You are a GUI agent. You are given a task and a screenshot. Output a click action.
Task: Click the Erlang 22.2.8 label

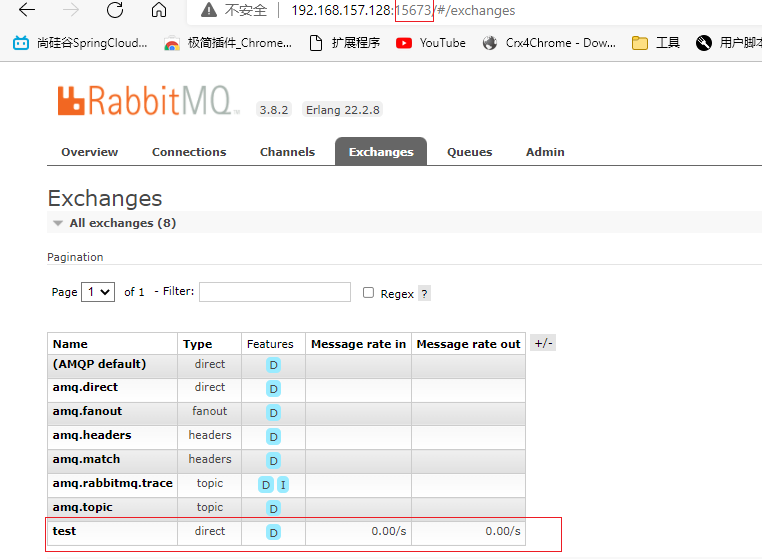(x=343, y=110)
